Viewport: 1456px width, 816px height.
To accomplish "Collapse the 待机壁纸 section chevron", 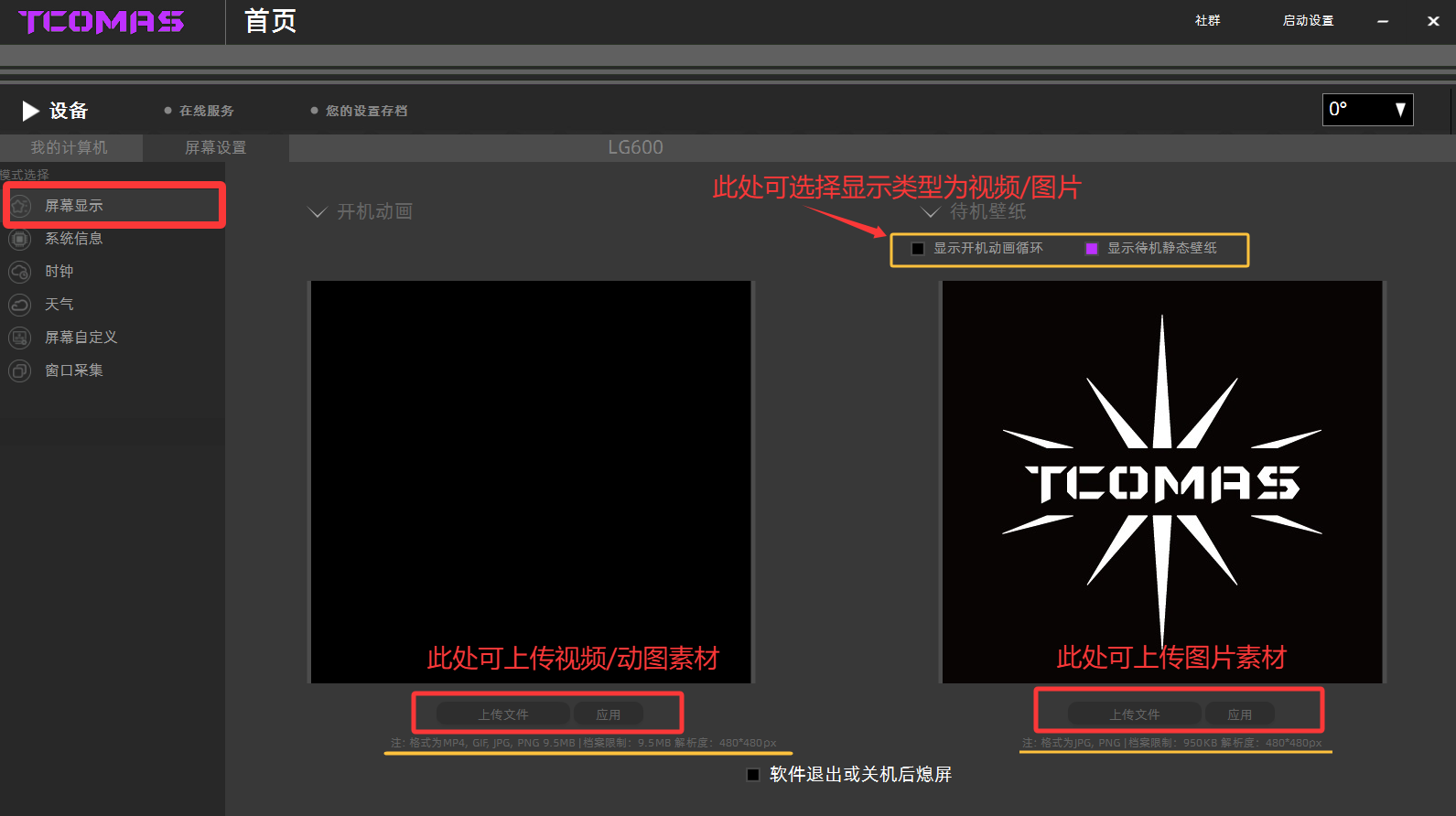I will (x=931, y=212).
